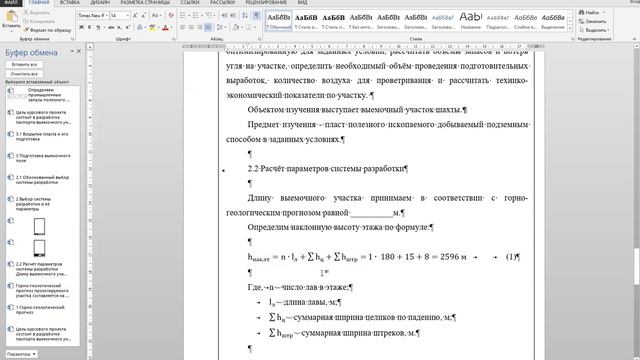The image size is (640, 360).
Task: Apply superscript formatting
Action: pos(128,27)
